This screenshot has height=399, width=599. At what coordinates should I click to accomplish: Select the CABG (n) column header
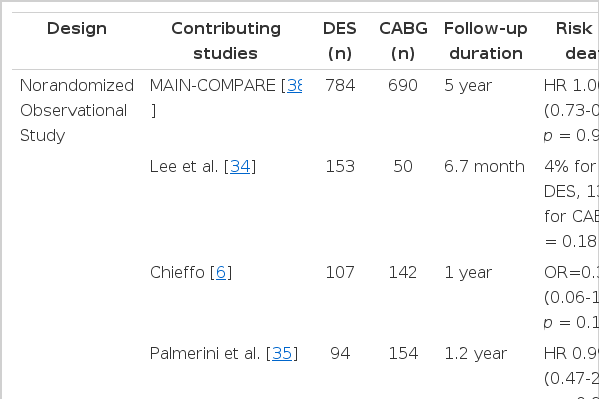(x=403, y=41)
